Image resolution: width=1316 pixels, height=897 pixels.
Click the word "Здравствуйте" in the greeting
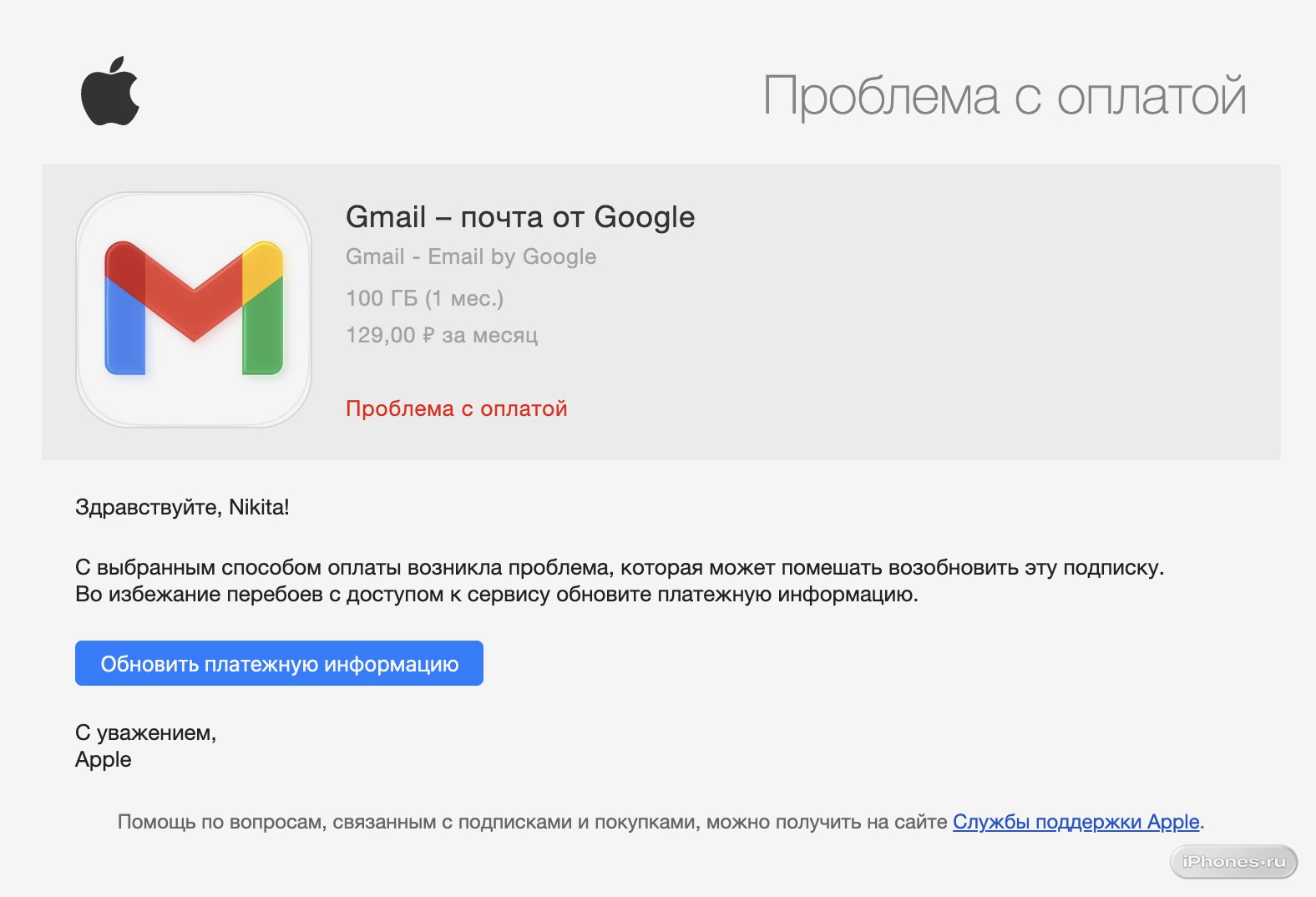148,507
